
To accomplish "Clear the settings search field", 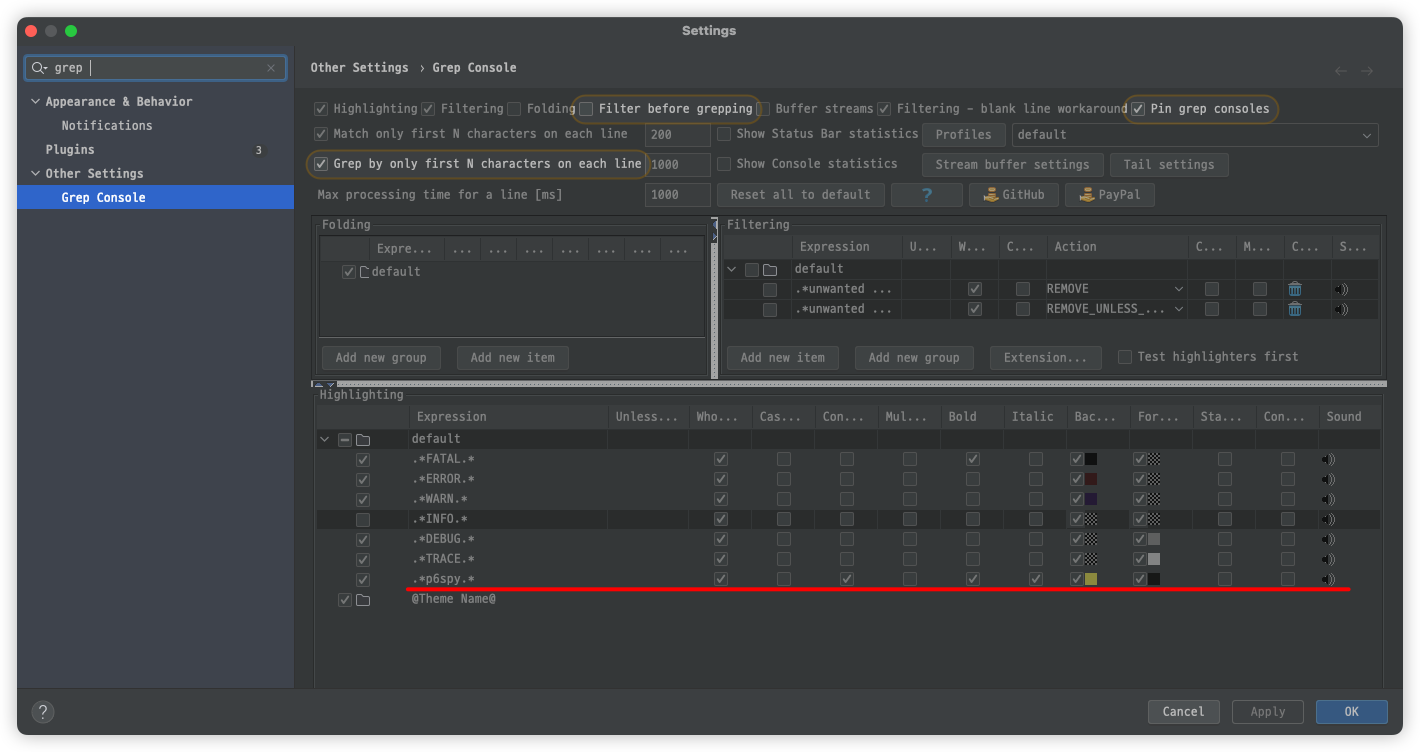I will click(271, 68).
